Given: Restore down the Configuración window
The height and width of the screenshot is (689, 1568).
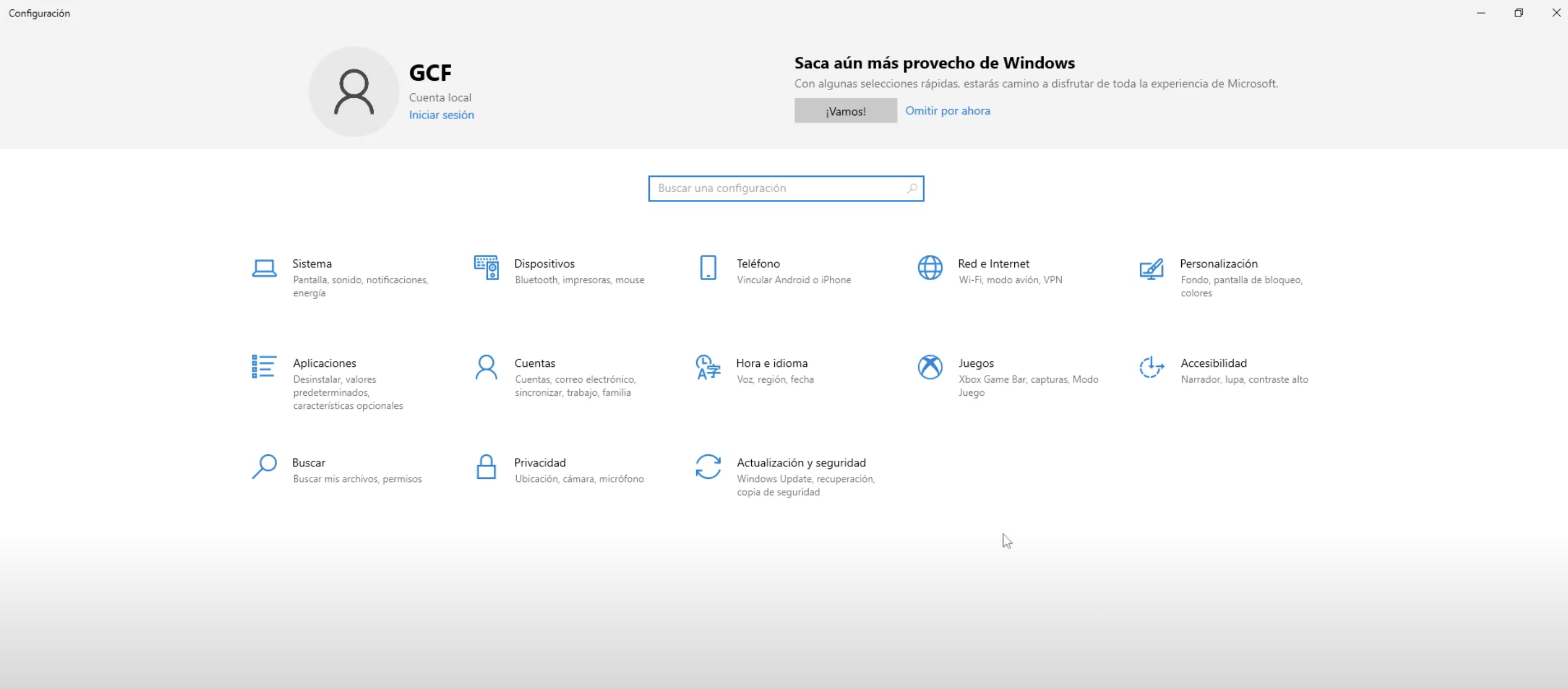Looking at the screenshot, I should (x=1519, y=13).
